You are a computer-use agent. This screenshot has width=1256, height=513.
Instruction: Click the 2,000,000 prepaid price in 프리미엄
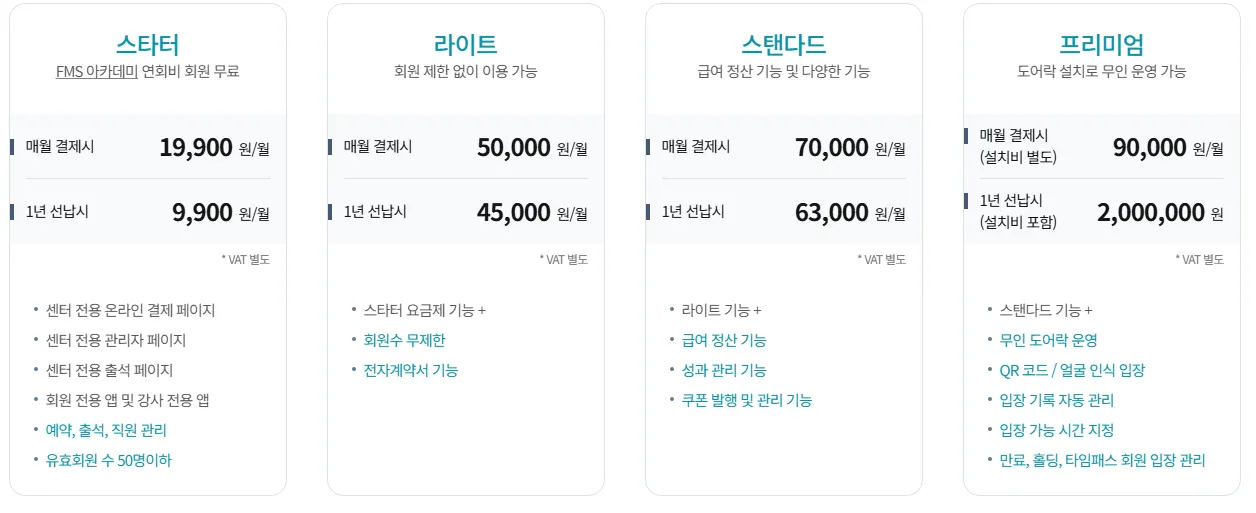coord(1151,212)
